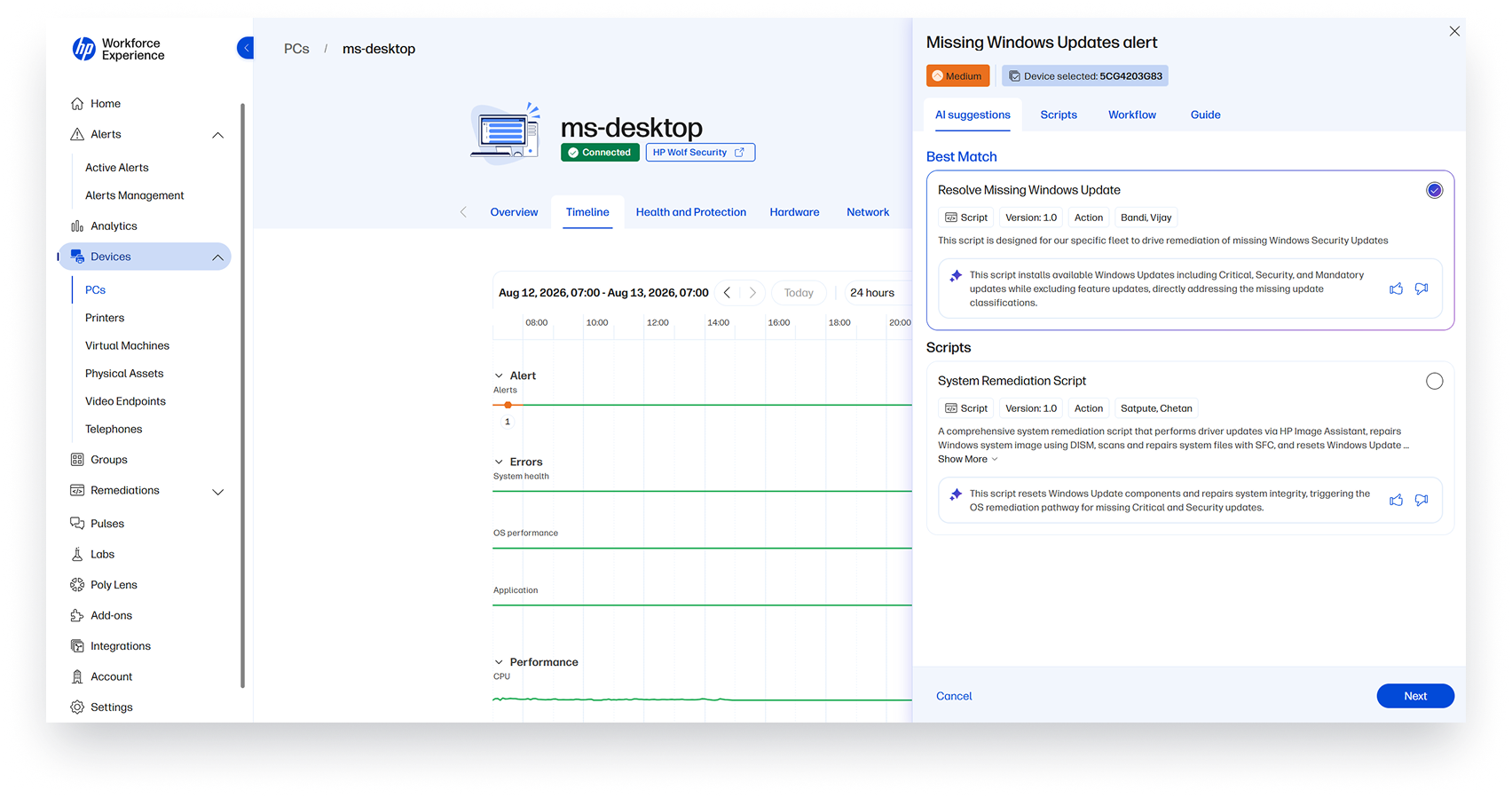Image resolution: width=1512 pixels, height=798 pixels.
Task: Click the Medium severity badge
Action: click(x=957, y=76)
